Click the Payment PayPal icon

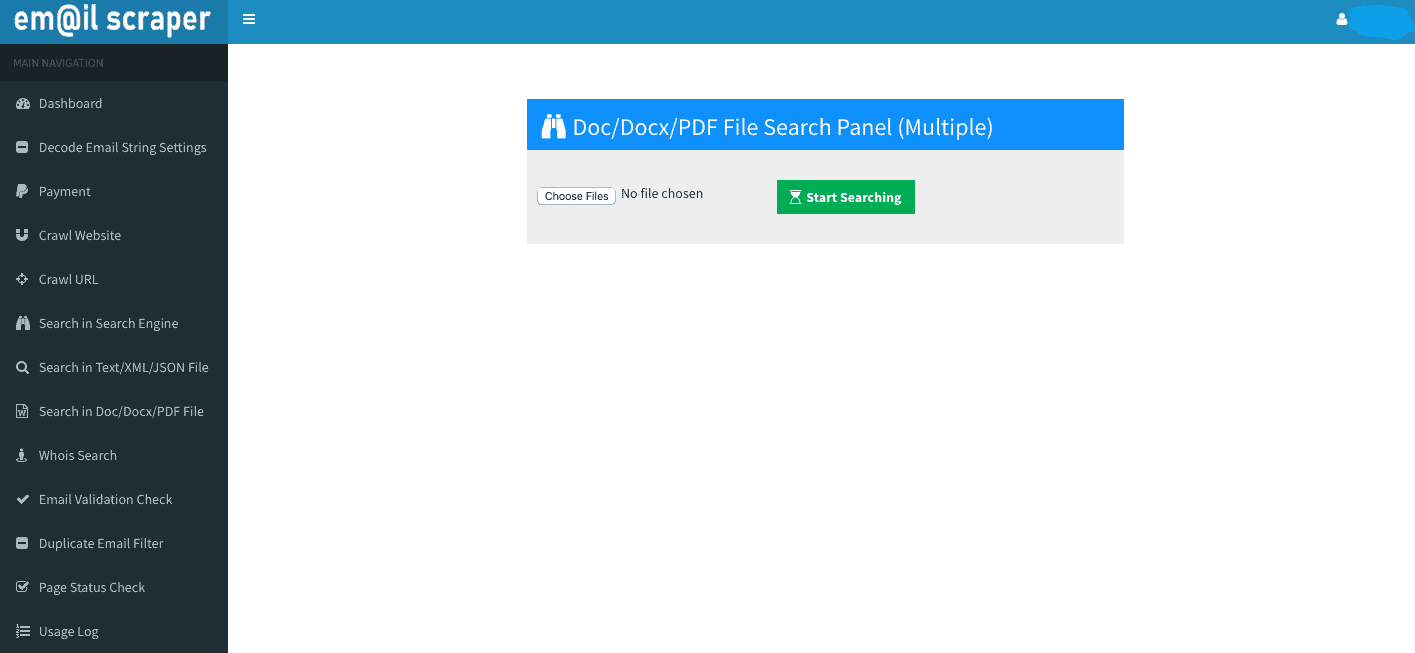pyautogui.click(x=22, y=192)
